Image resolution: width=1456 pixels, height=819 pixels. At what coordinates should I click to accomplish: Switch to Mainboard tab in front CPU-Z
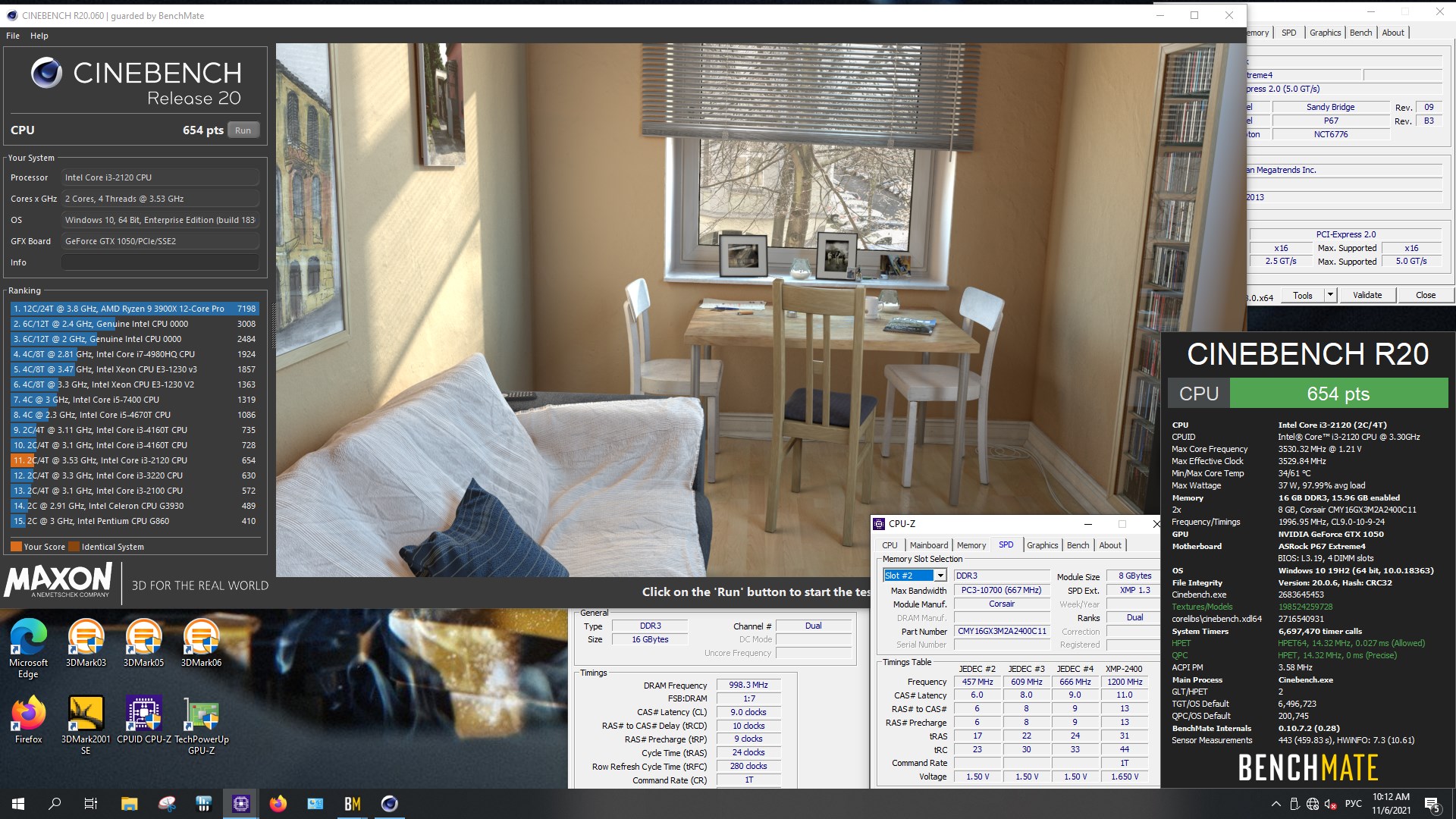tap(929, 545)
